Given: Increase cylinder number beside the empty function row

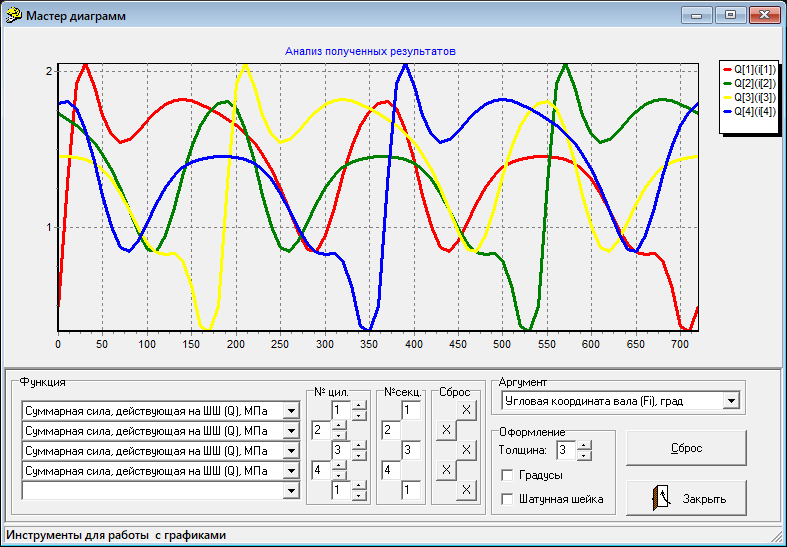Looking at the screenshot, I should (x=359, y=485).
